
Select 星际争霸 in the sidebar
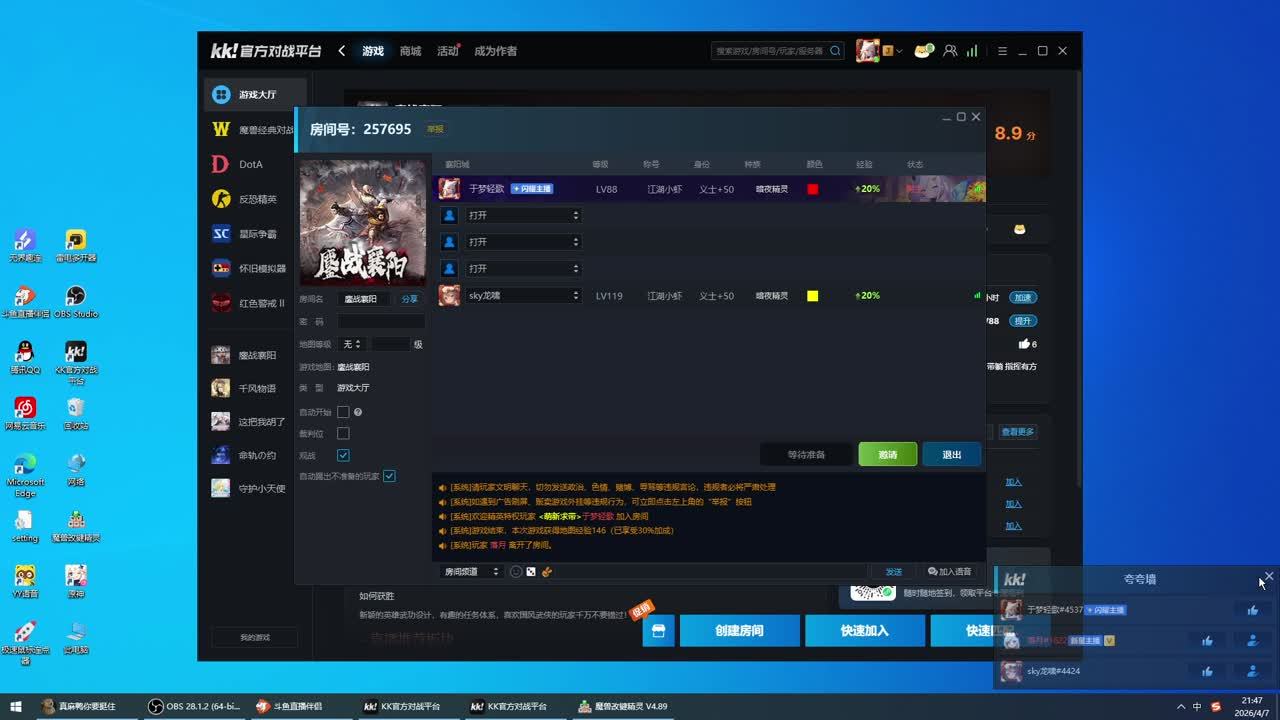tap(250, 234)
